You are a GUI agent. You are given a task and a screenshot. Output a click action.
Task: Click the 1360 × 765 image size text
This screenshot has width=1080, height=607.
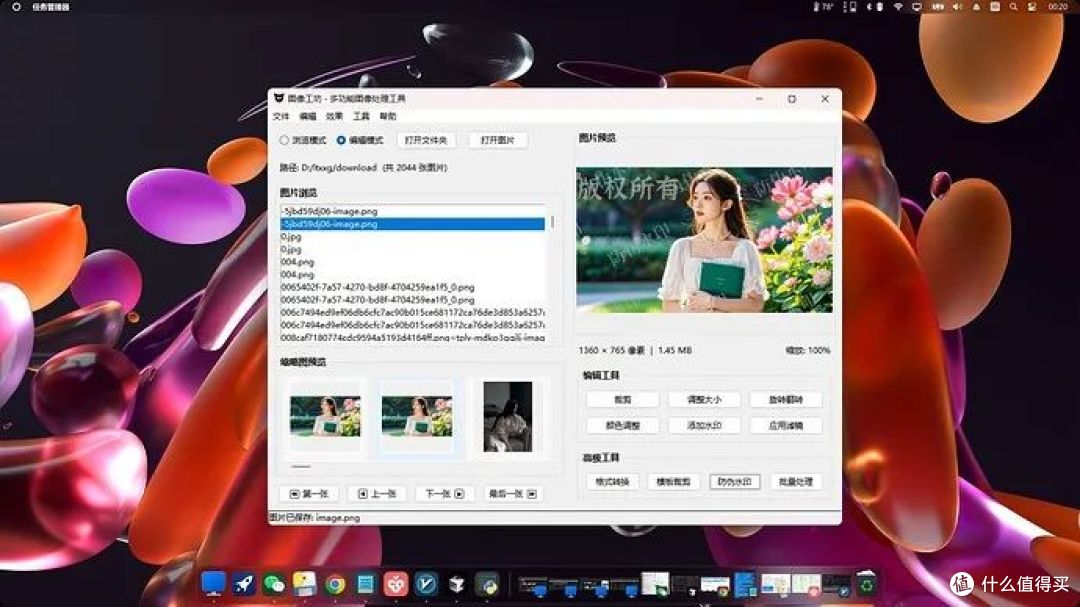tap(612, 351)
